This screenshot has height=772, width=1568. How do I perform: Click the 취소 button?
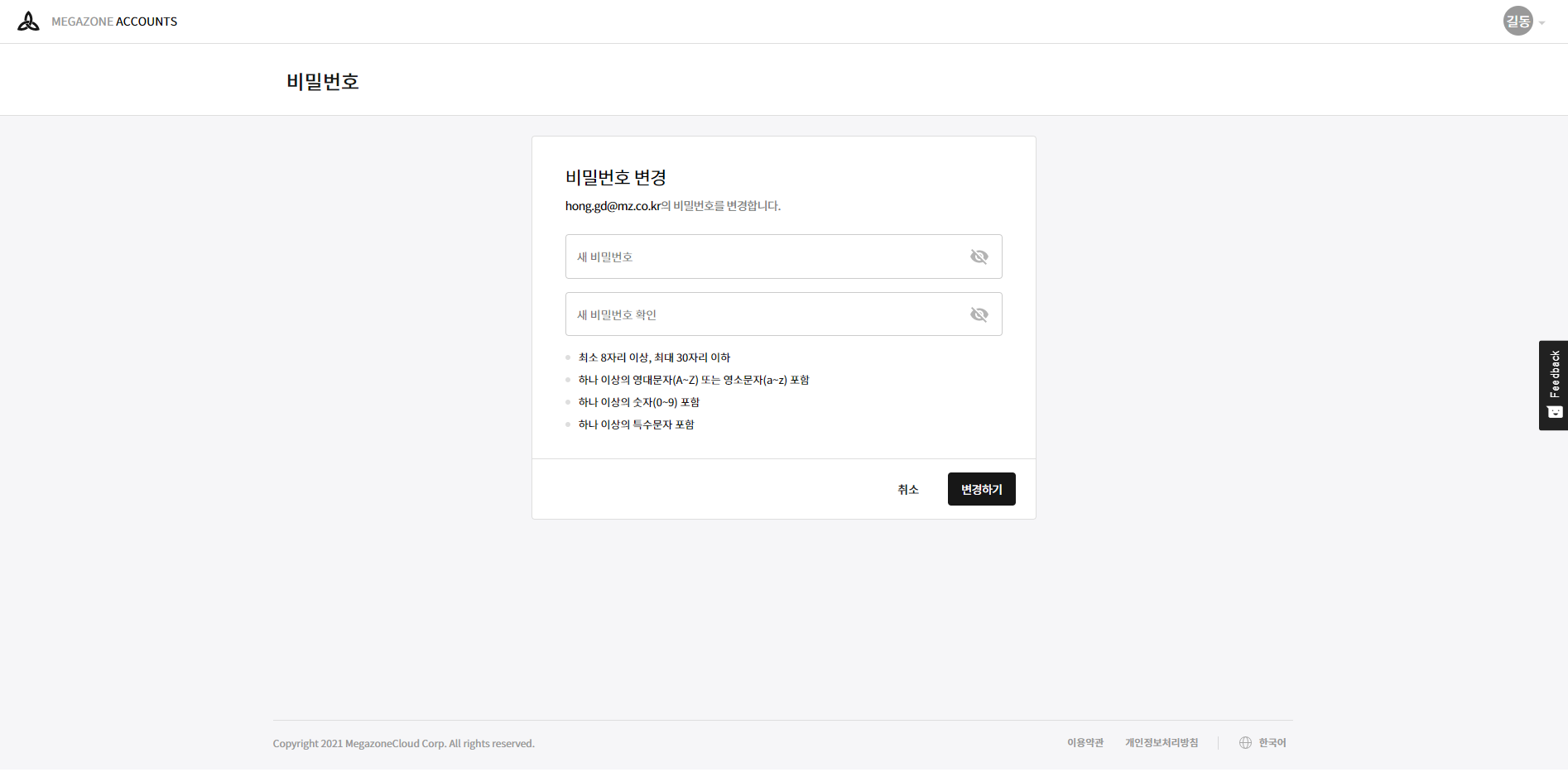(x=908, y=489)
